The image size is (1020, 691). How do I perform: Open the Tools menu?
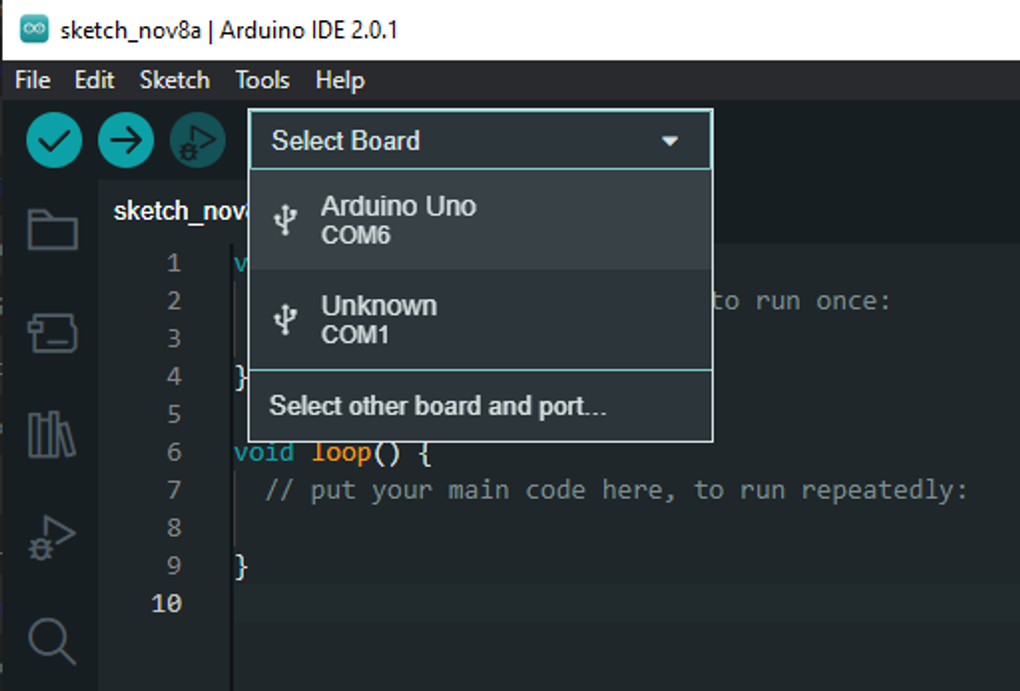[x=262, y=80]
